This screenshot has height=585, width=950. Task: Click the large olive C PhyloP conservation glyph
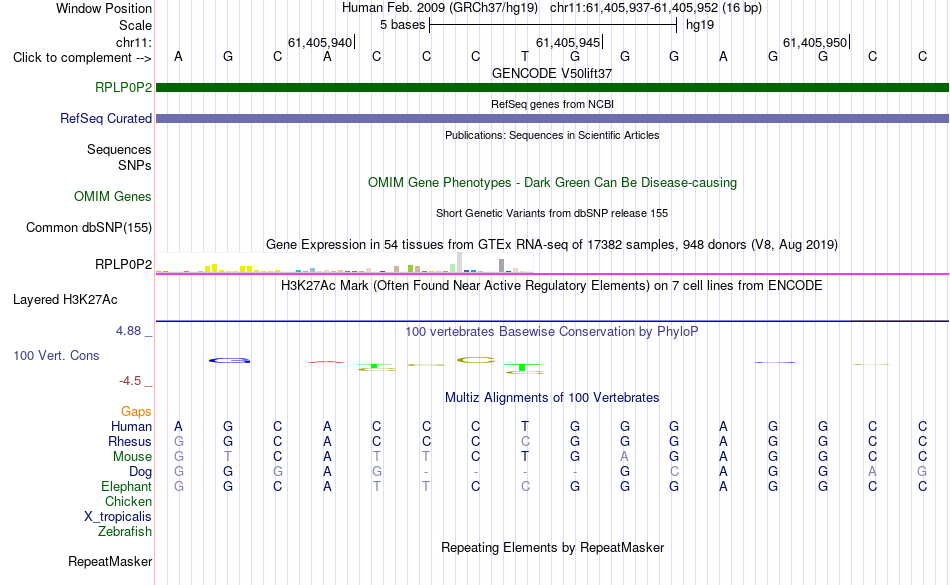point(476,360)
